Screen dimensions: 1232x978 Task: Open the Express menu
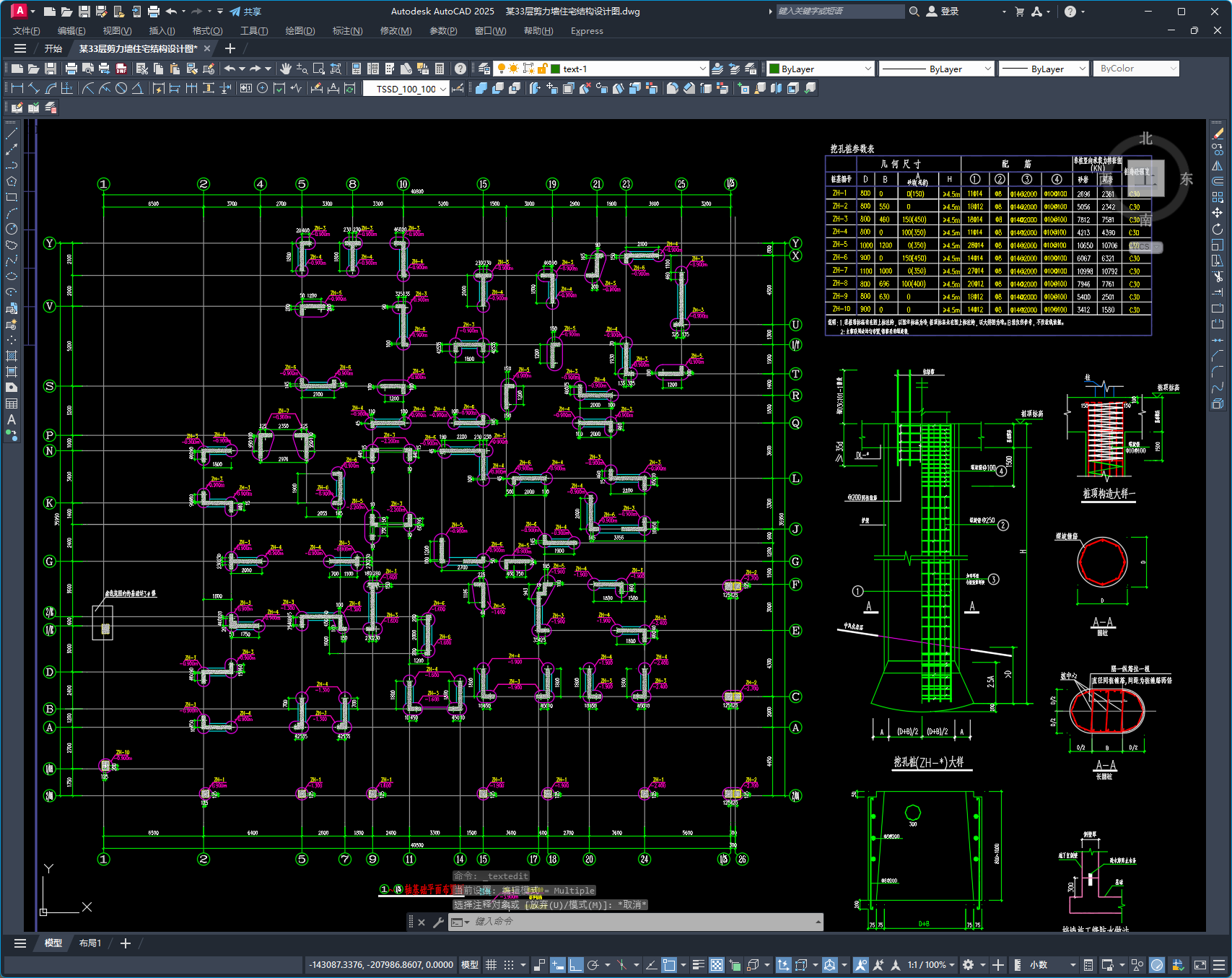pyautogui.click(x=587, y=31)
